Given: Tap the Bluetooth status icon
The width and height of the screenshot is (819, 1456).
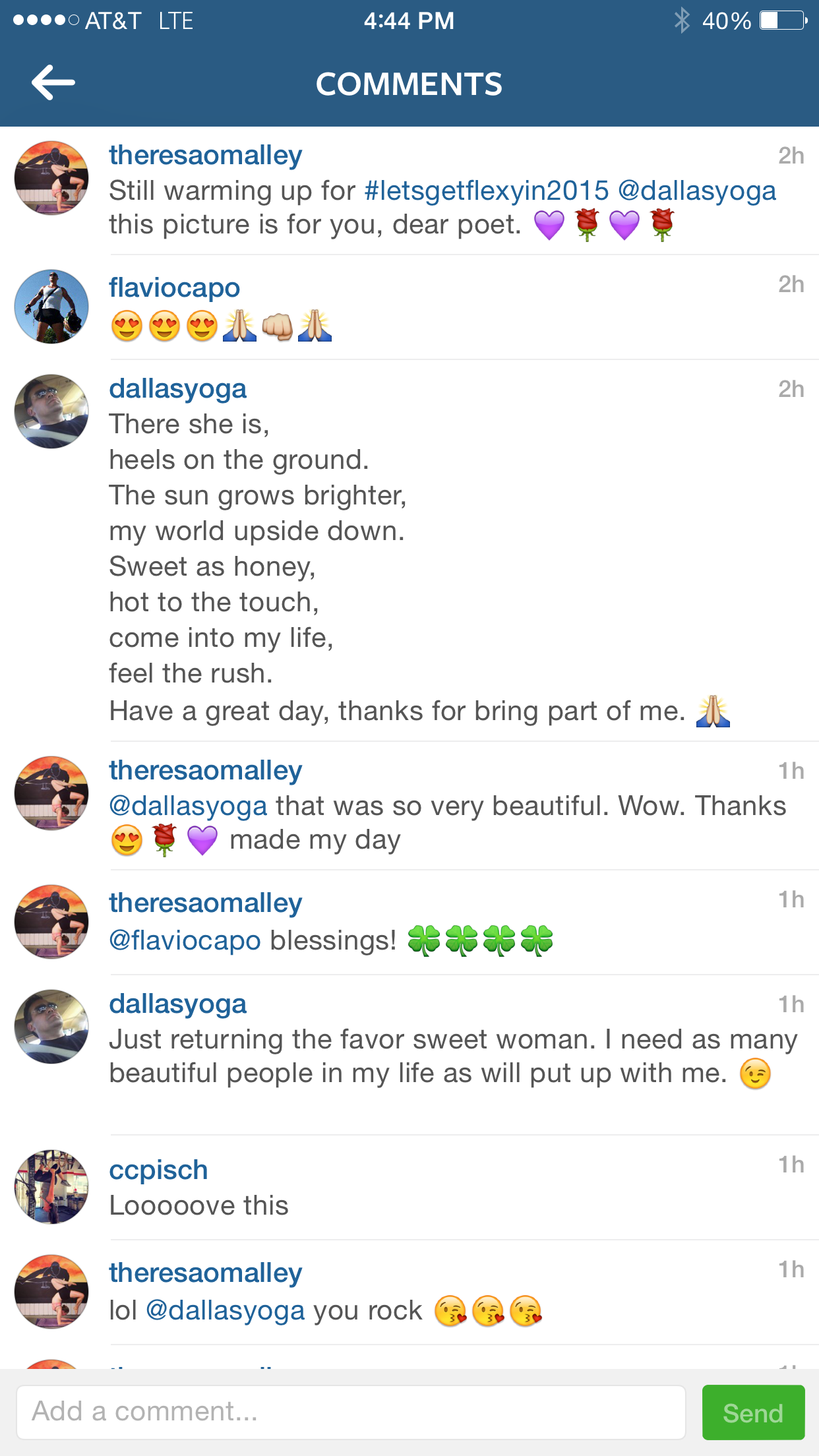Looking at the screenshot, I should 682,20.
